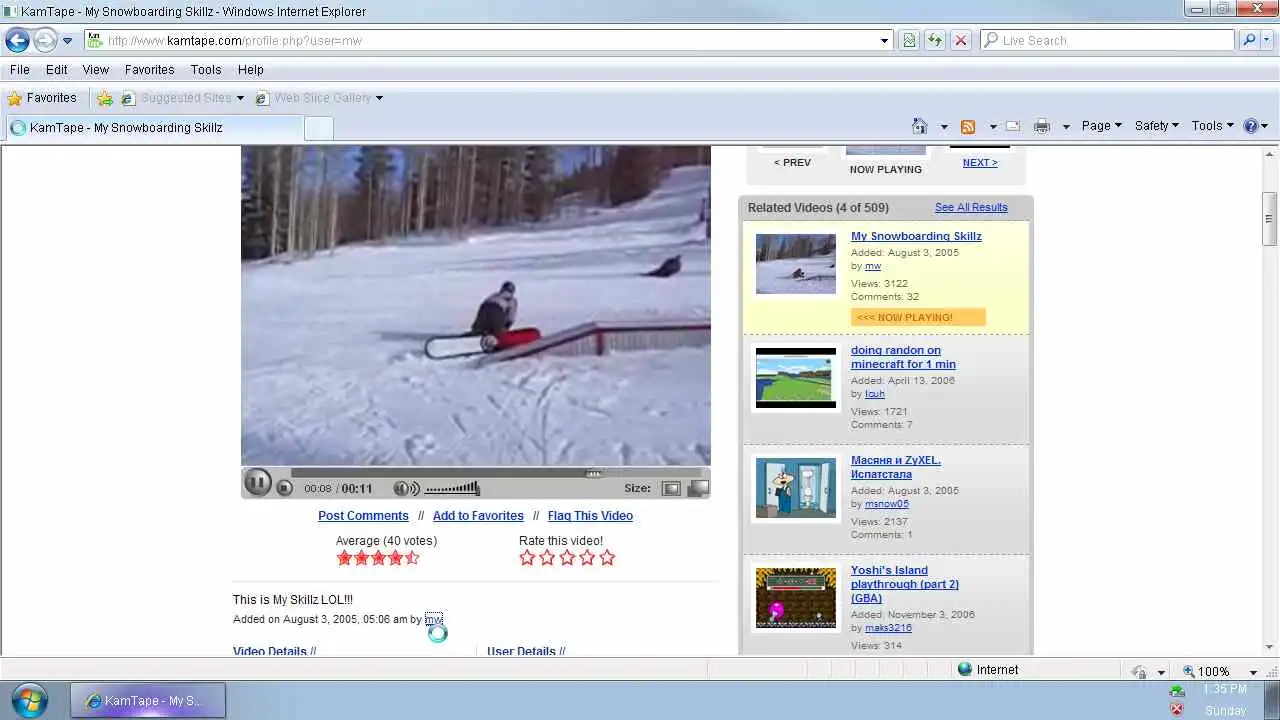Open the command bar Tools dropdown
Viewport: 1280px width, 720px height.
pos(1213,126)
